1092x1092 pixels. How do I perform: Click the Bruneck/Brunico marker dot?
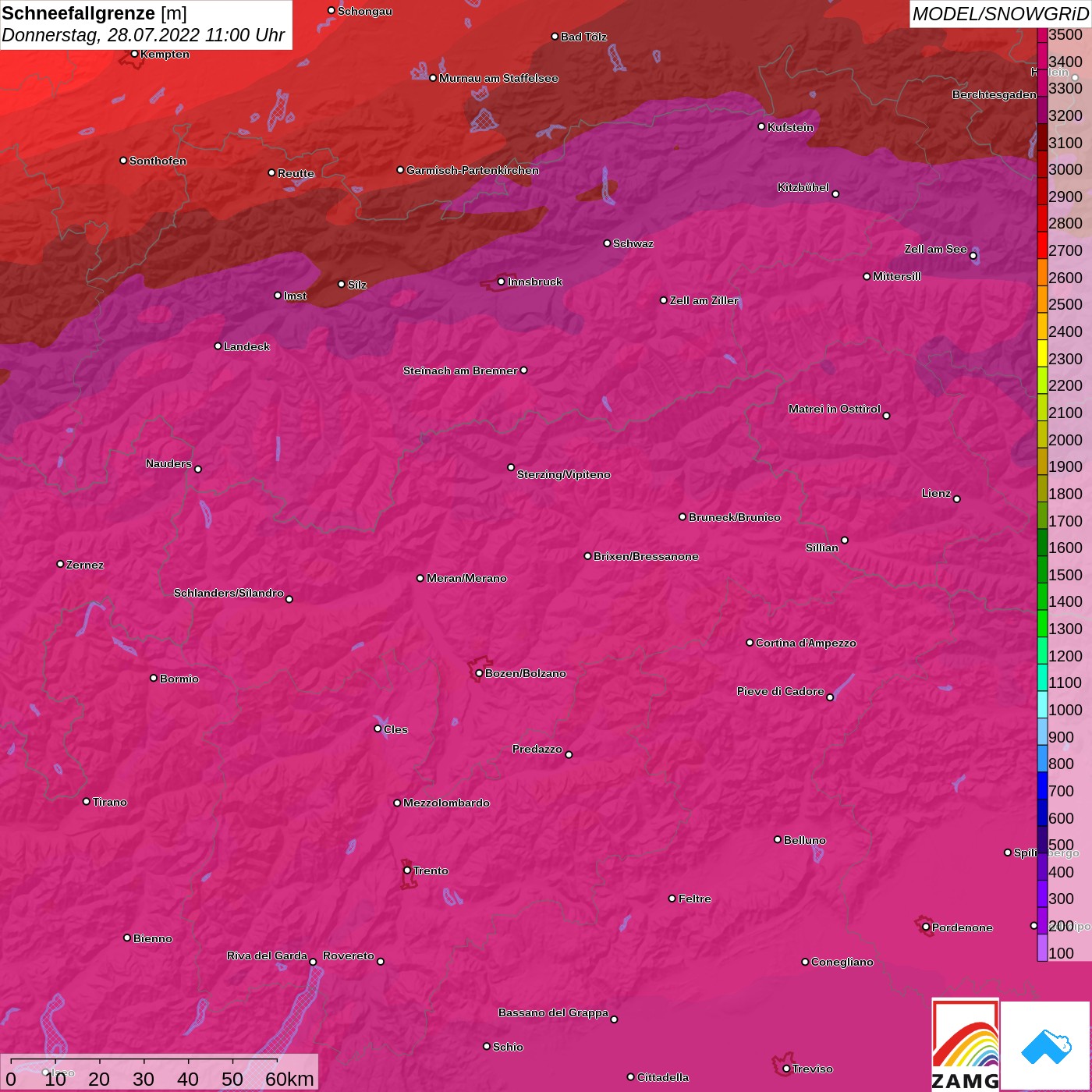tap(682, 517)
